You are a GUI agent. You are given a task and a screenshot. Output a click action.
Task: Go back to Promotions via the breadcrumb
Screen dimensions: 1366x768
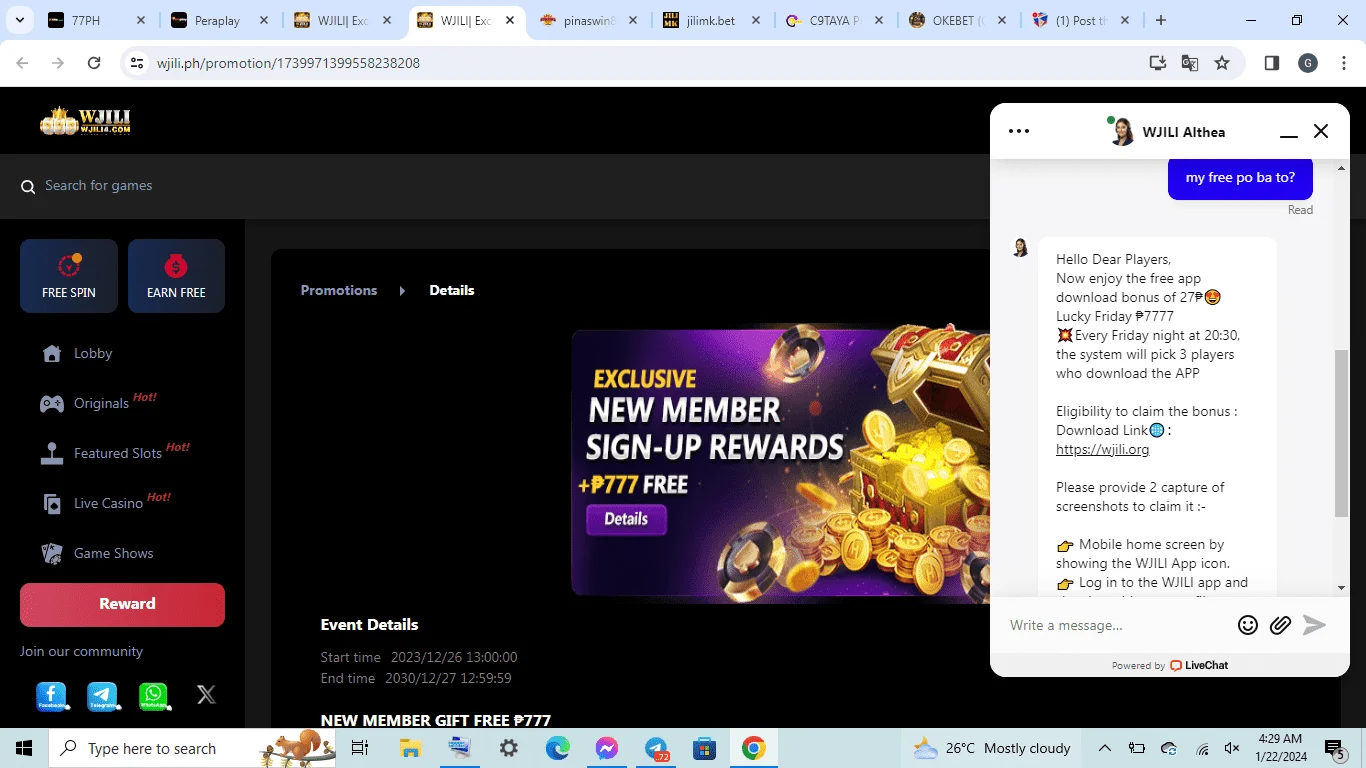pos(339,290)
